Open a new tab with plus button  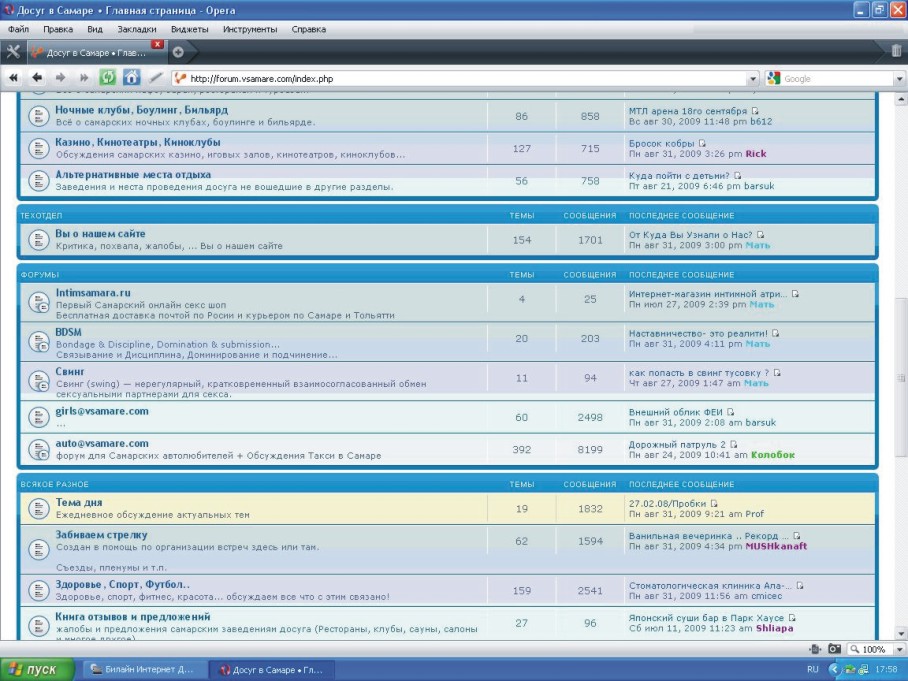(x=178, y=52)
